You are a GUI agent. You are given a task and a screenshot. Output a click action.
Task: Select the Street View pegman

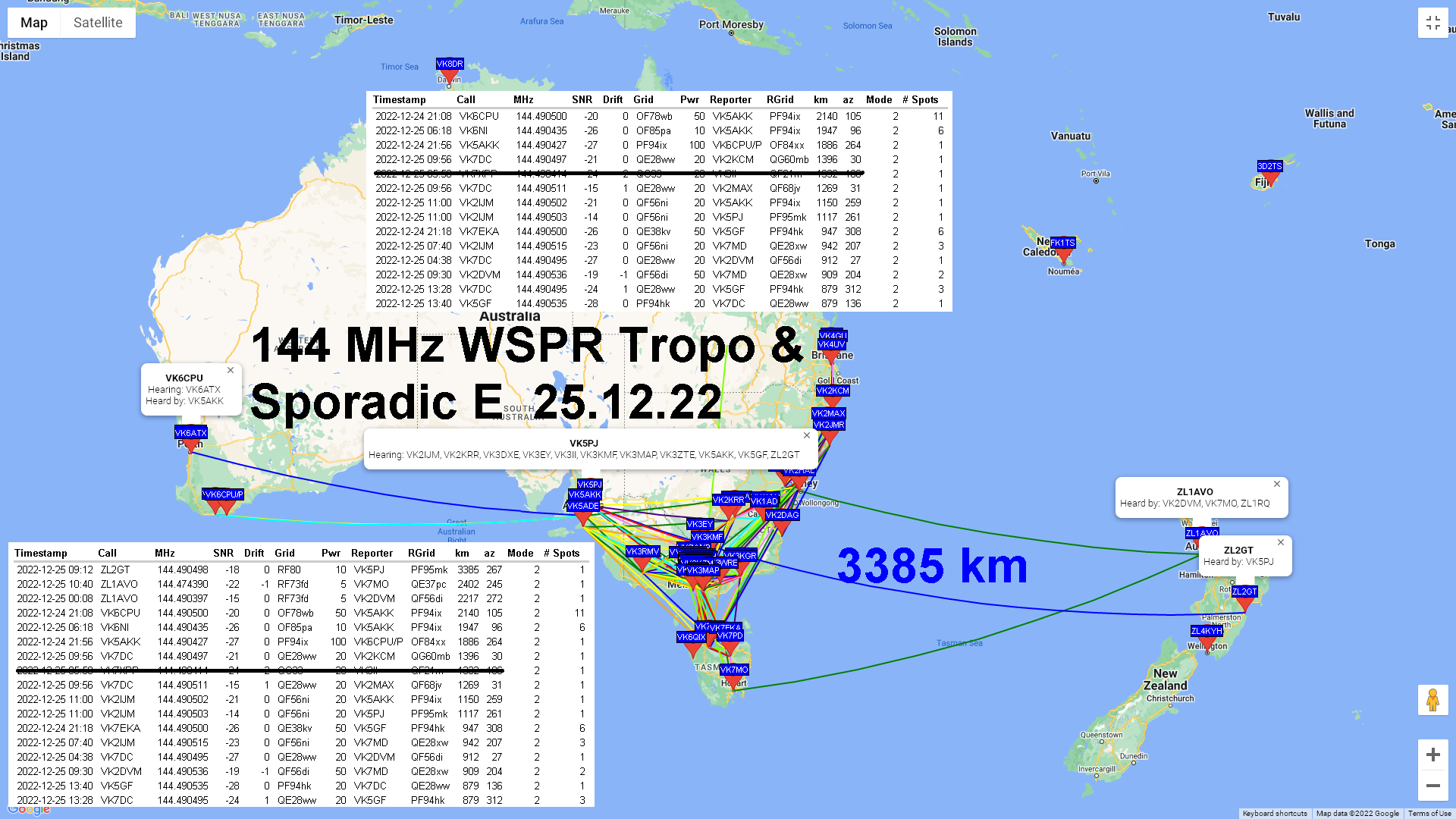tap(1433, 700)
